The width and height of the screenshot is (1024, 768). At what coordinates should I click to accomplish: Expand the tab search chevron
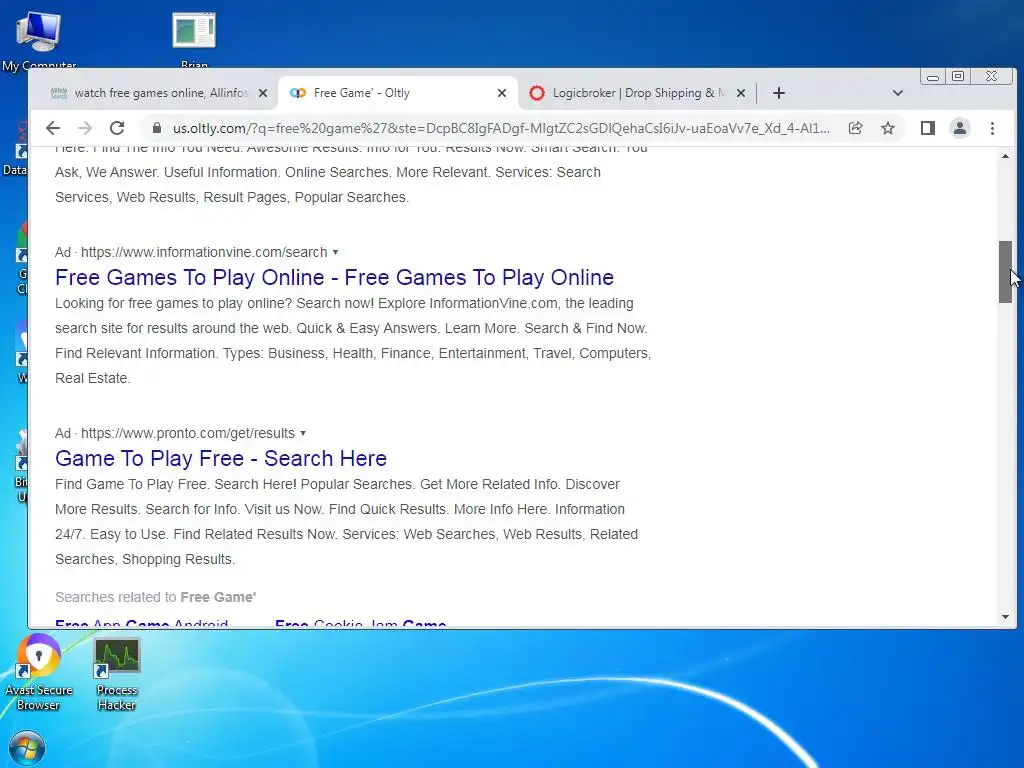pos(897,93)
